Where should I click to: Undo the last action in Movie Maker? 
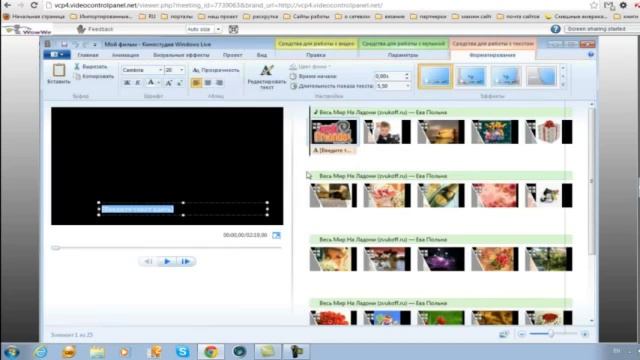pos(76,44)
